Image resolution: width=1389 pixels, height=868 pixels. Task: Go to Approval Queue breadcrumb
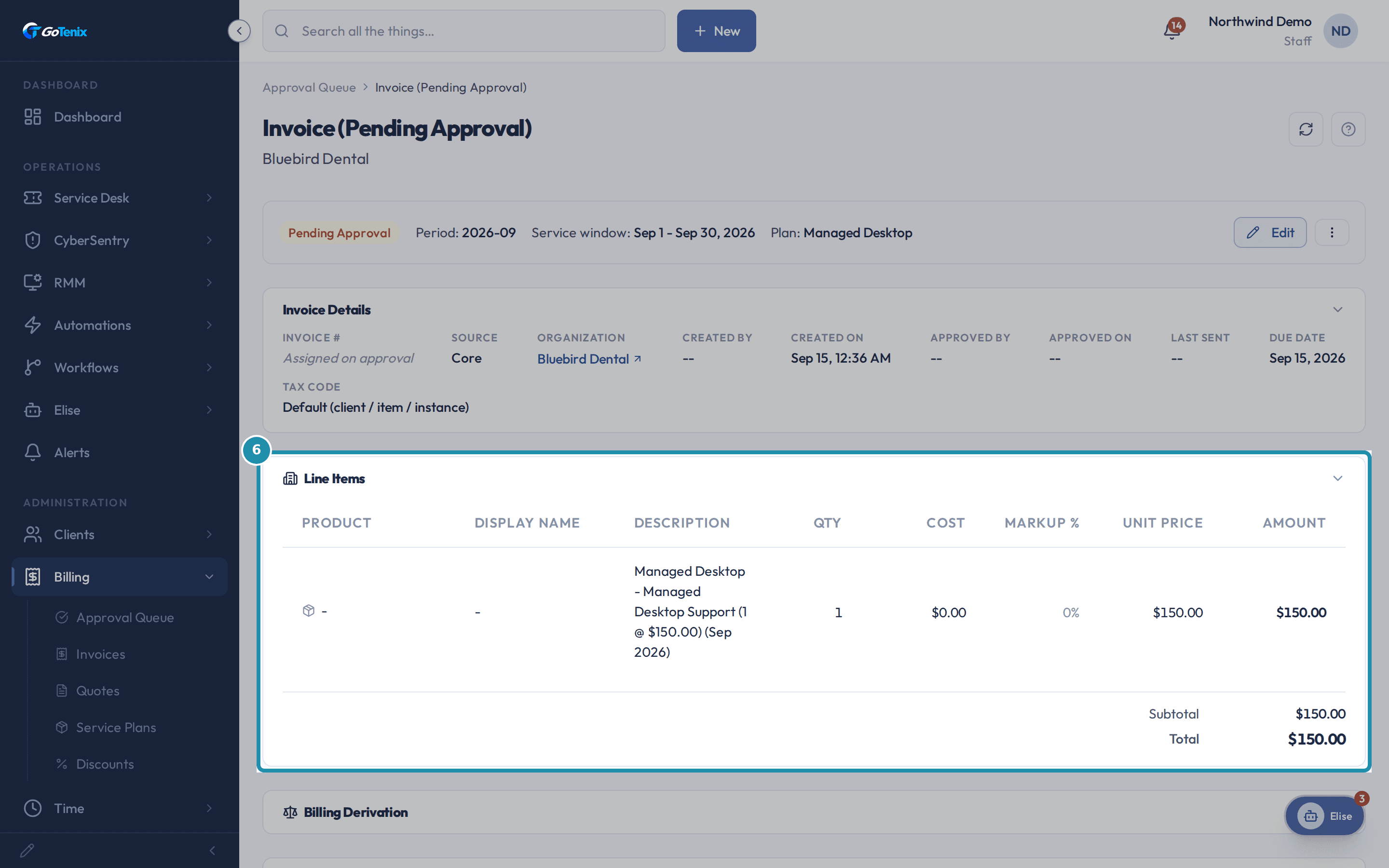tap(309, 87)
